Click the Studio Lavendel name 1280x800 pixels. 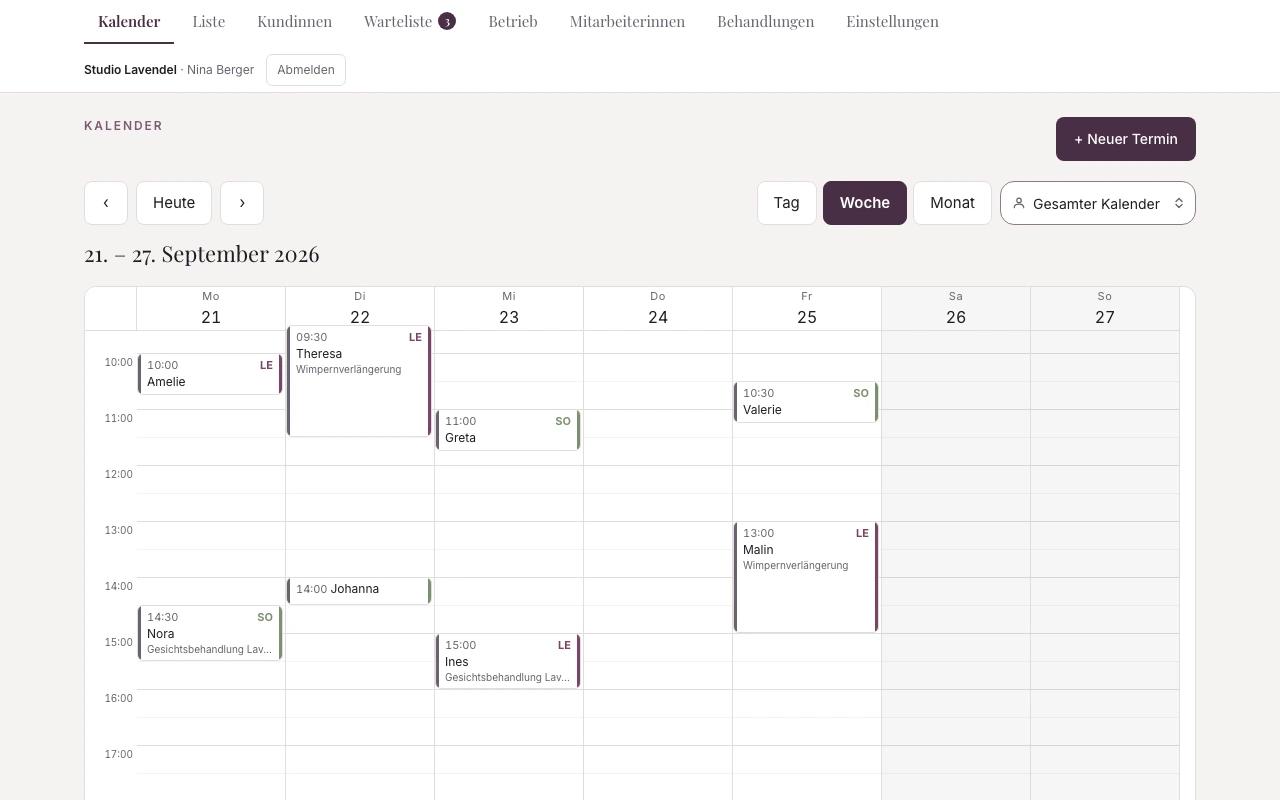tap(130, 70)
